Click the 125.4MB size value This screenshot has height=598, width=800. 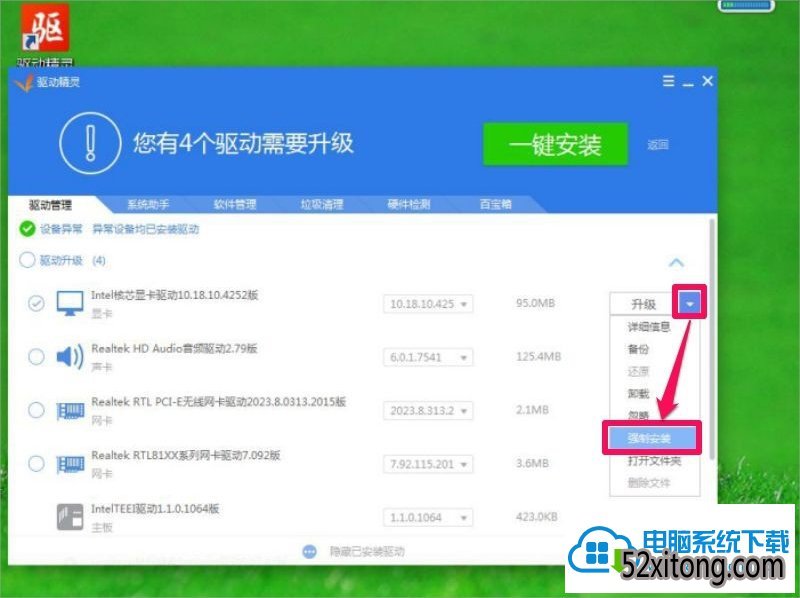coord(538,356)
